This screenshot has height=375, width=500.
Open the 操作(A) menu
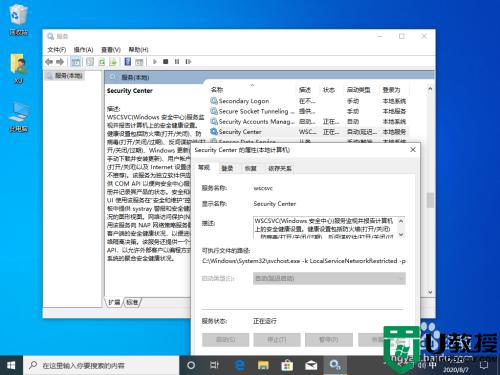[x=83, y=50]
